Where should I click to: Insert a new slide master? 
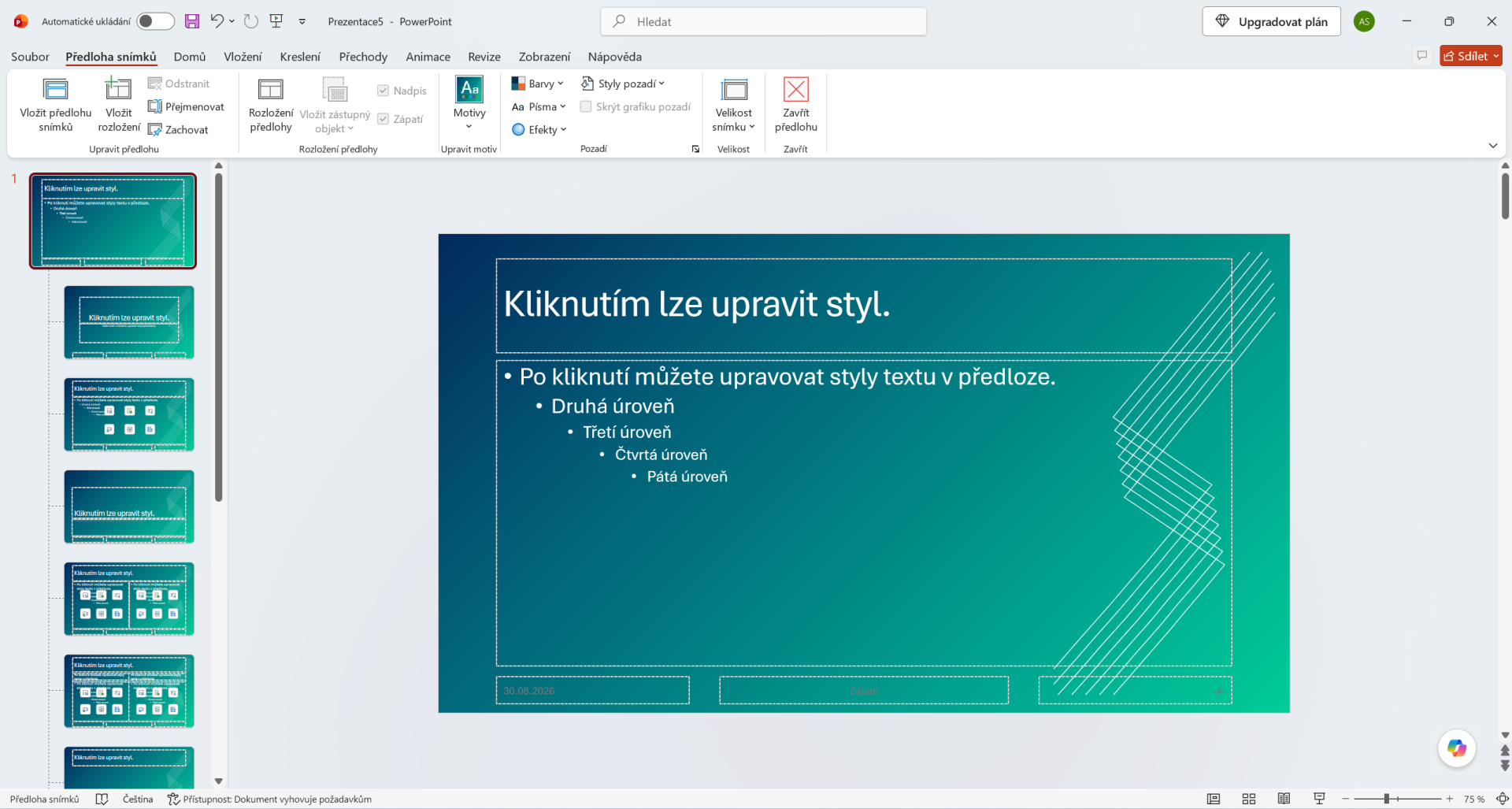56,105
